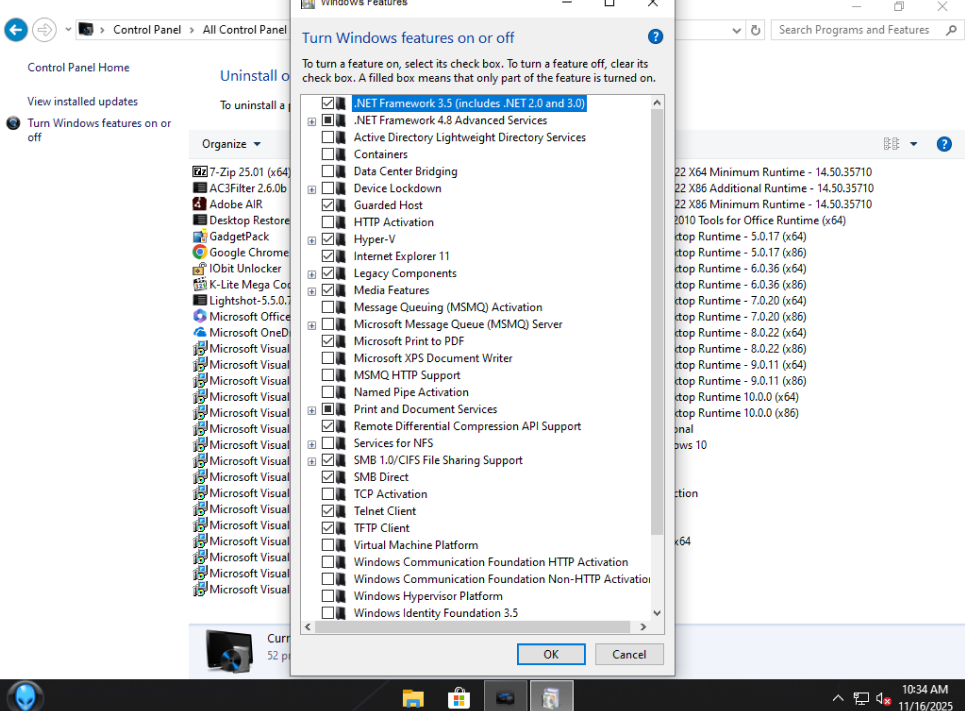Click the horizontal scrollbar in features list
This screenshot has height=711, width=965.
[x=472, y=627]
